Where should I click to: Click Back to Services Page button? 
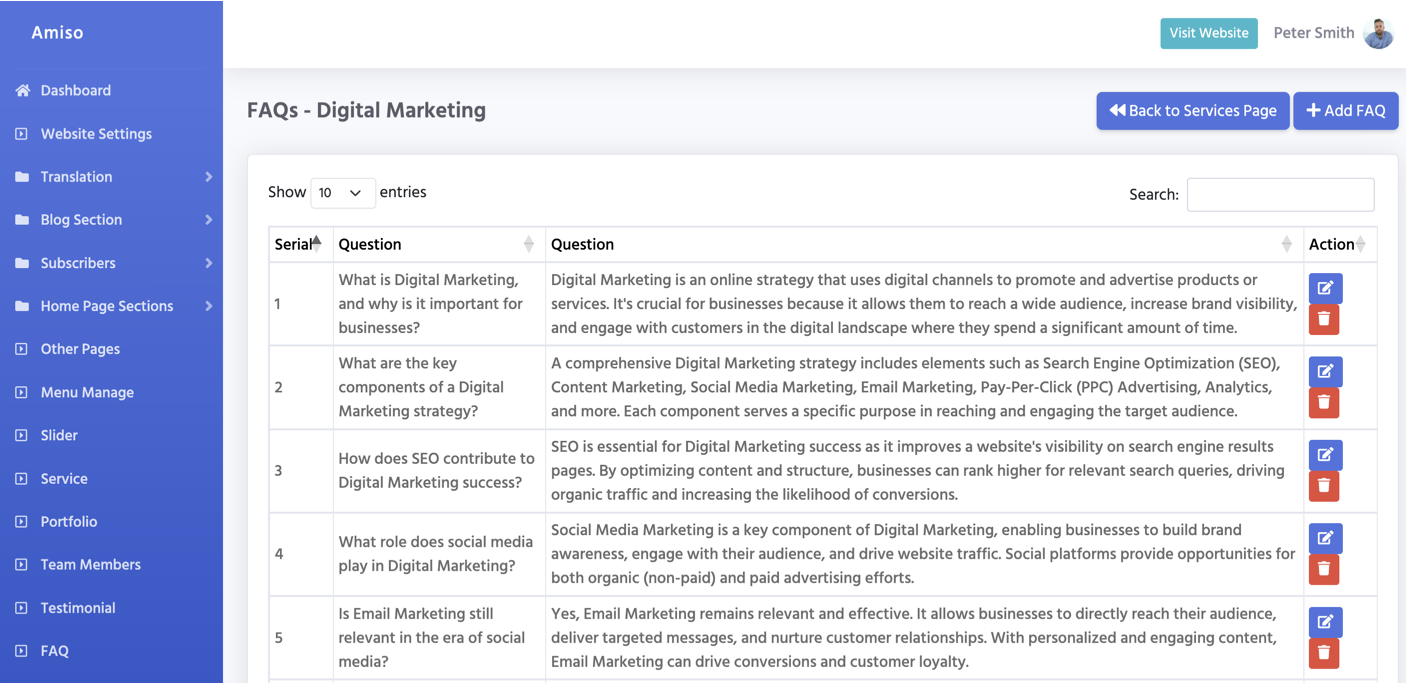1192,111
